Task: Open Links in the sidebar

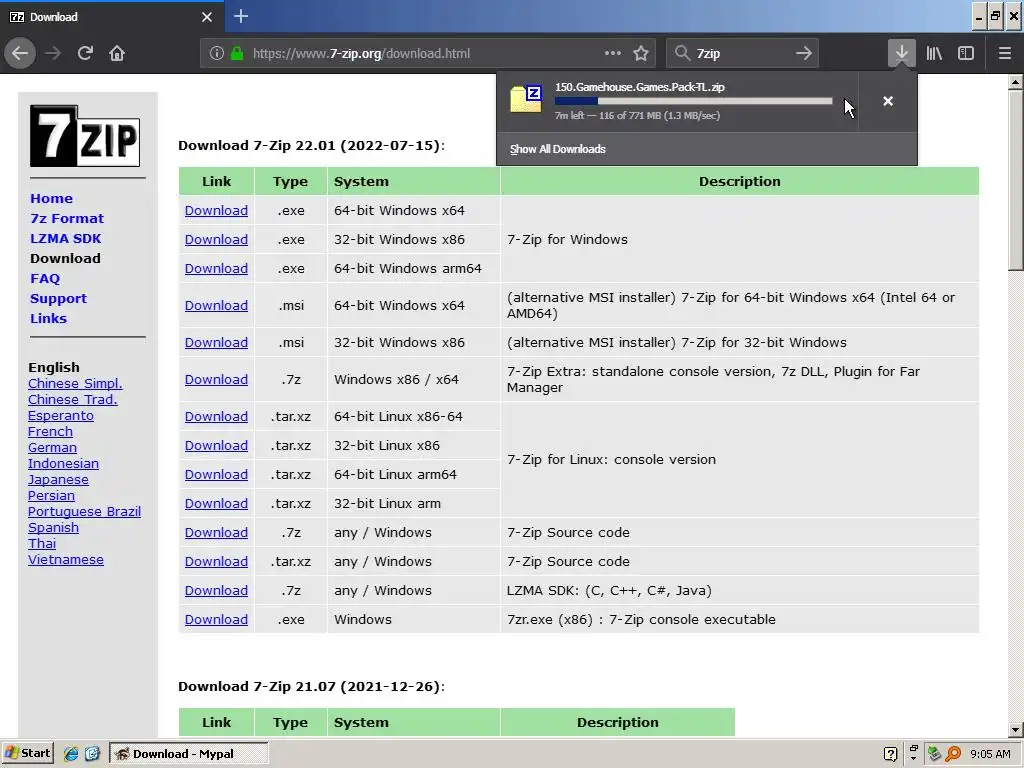Action: 48,319
